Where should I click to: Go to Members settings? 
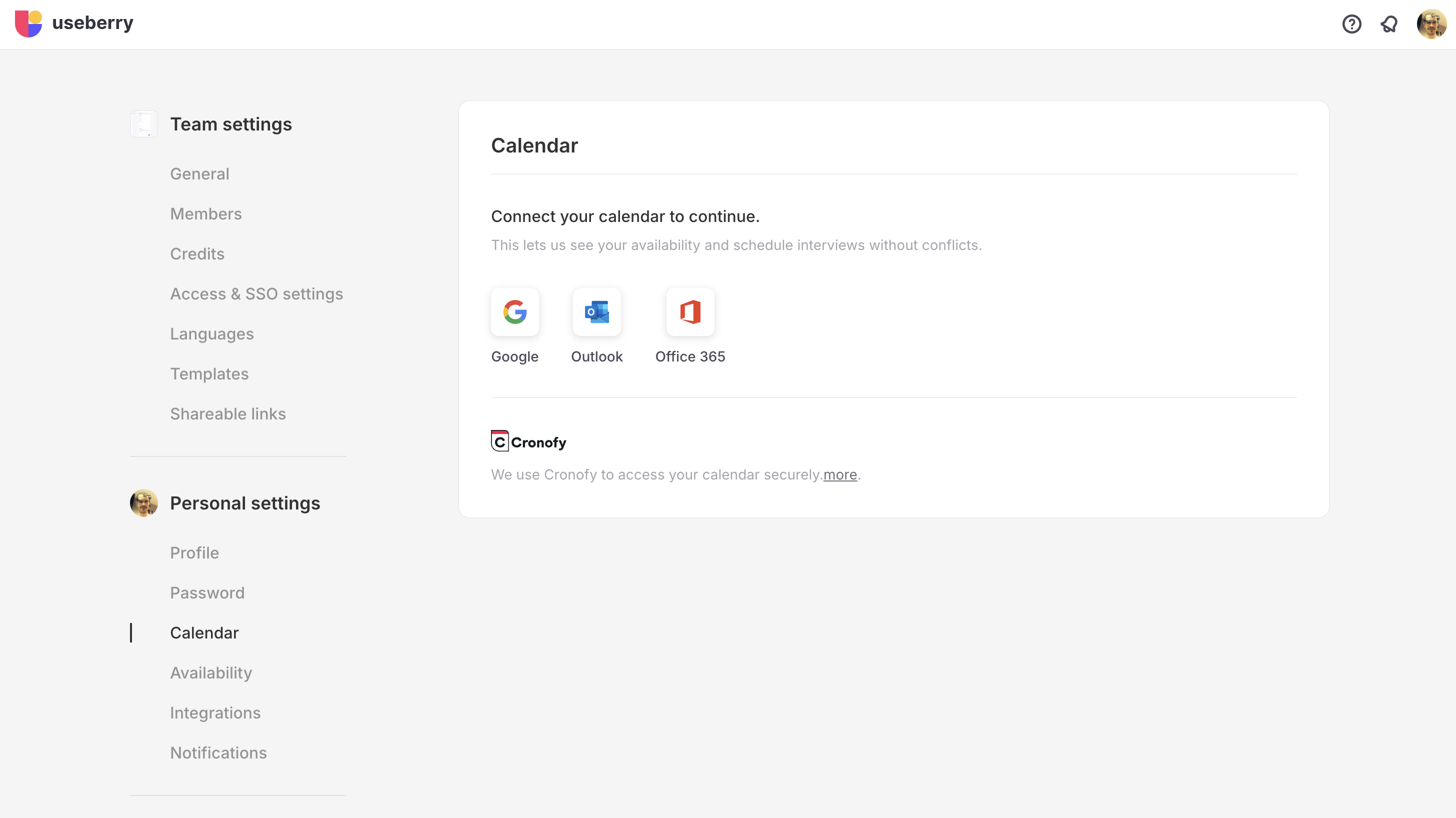coord(205,214)
